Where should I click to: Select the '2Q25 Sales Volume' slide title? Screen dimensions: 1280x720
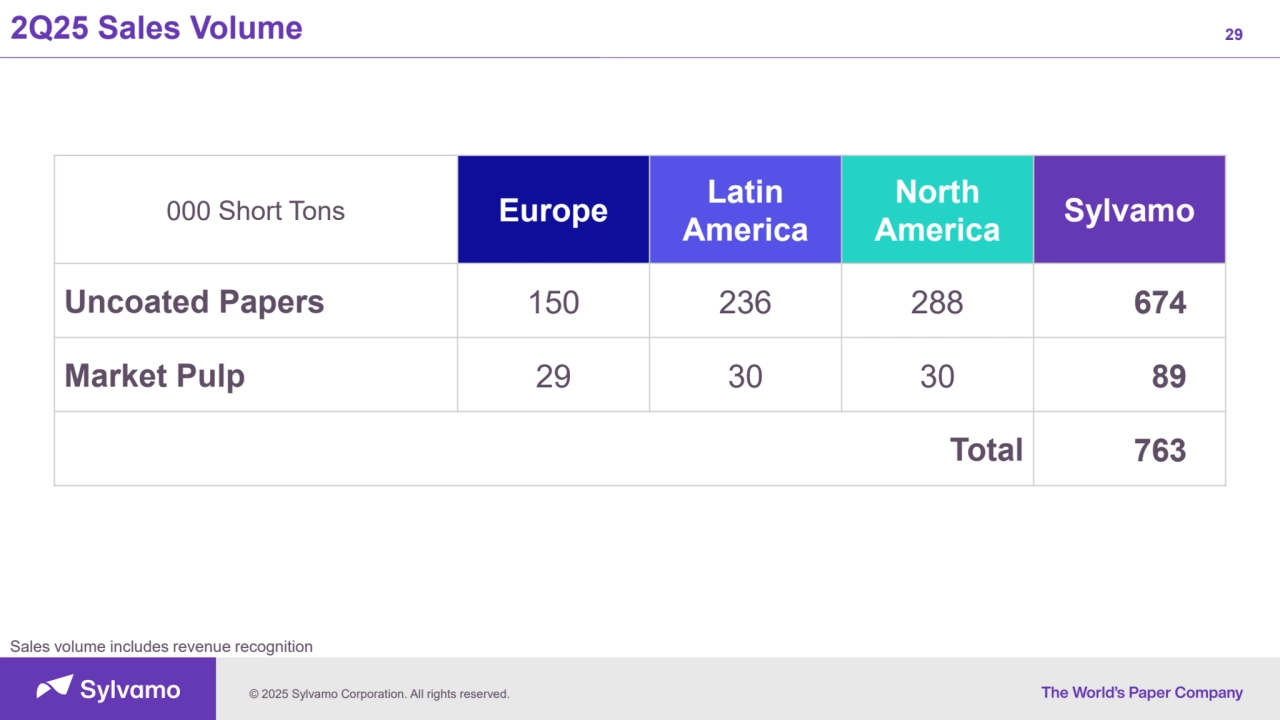point(156,28)
